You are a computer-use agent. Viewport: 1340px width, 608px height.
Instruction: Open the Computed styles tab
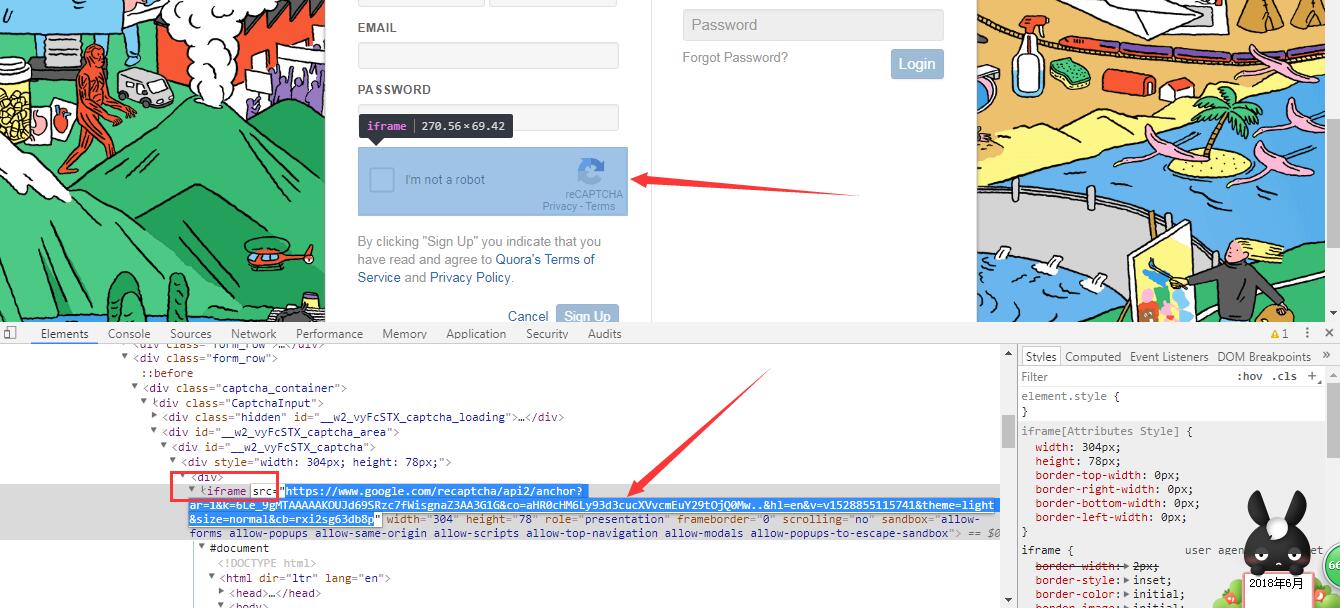tap(1092, 357)
